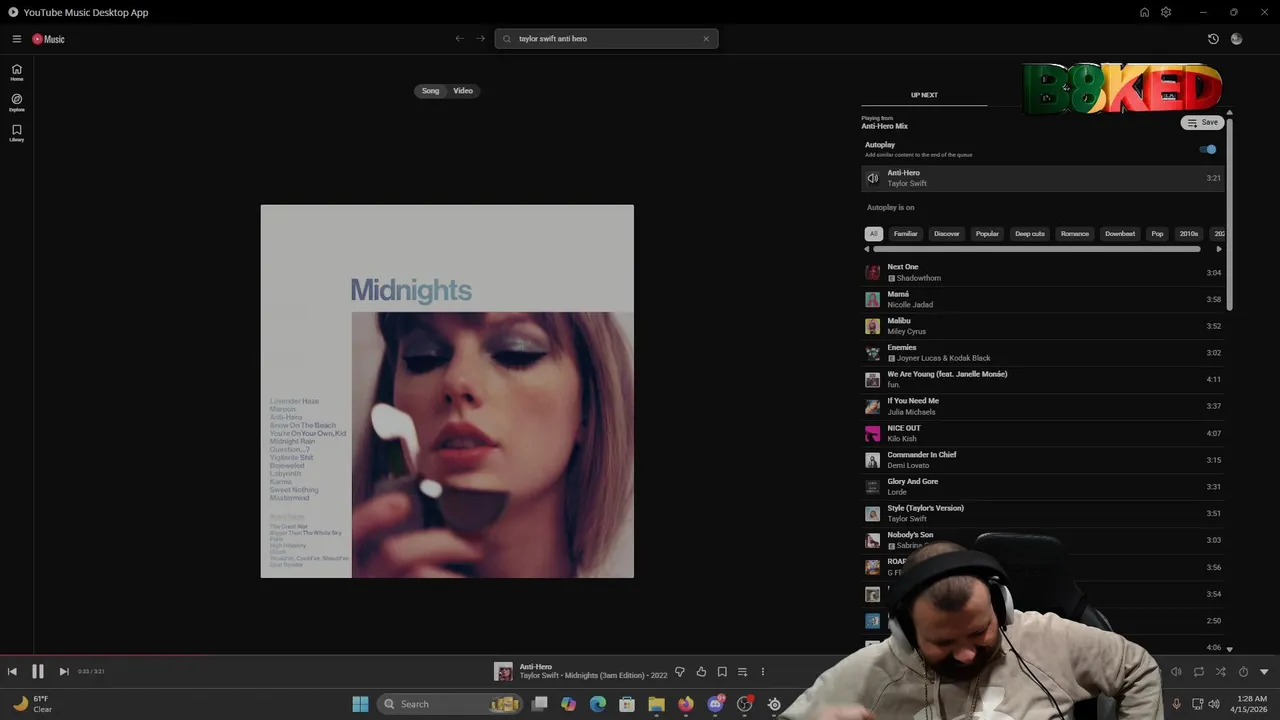Open desktop app settings gear

tap(1166, 12)
